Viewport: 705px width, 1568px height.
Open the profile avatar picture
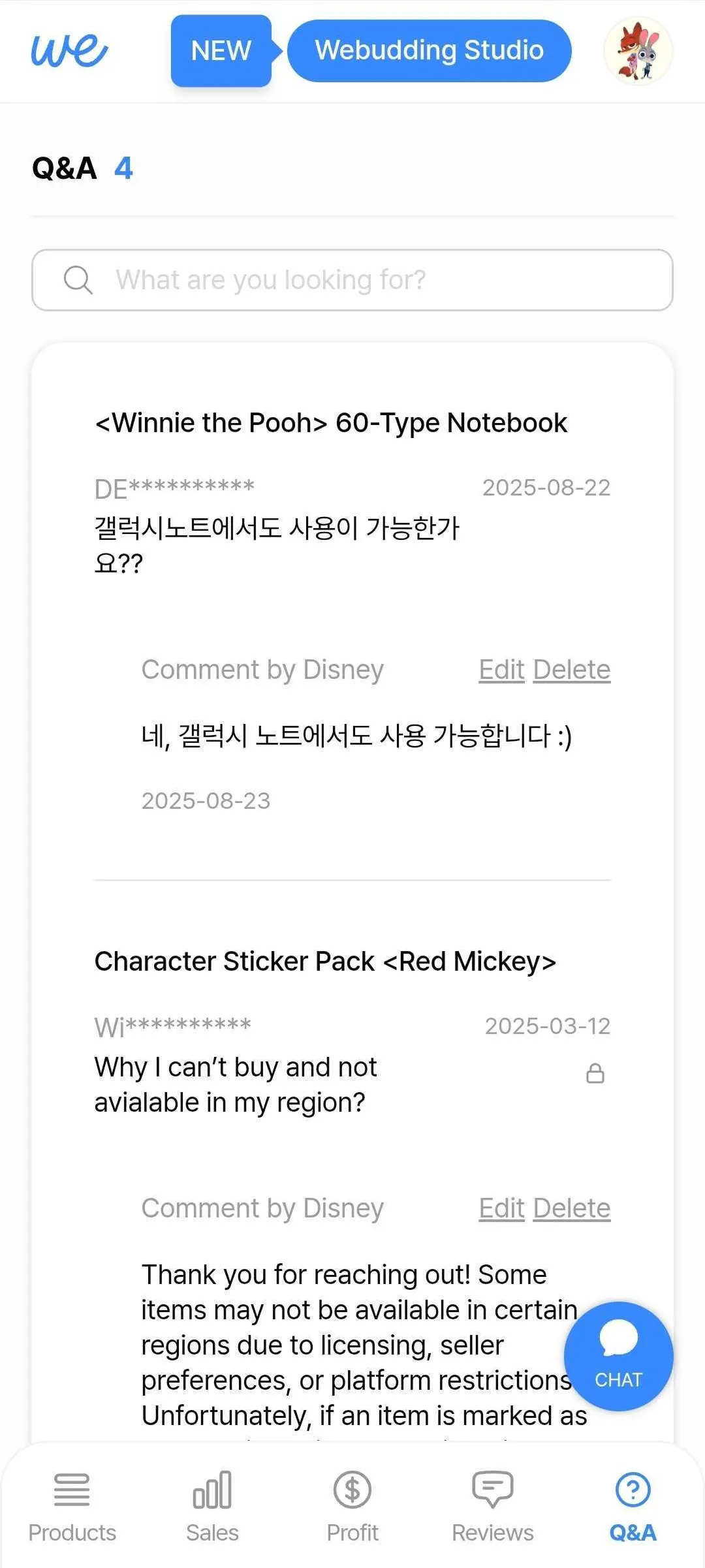tap(638, 51)
